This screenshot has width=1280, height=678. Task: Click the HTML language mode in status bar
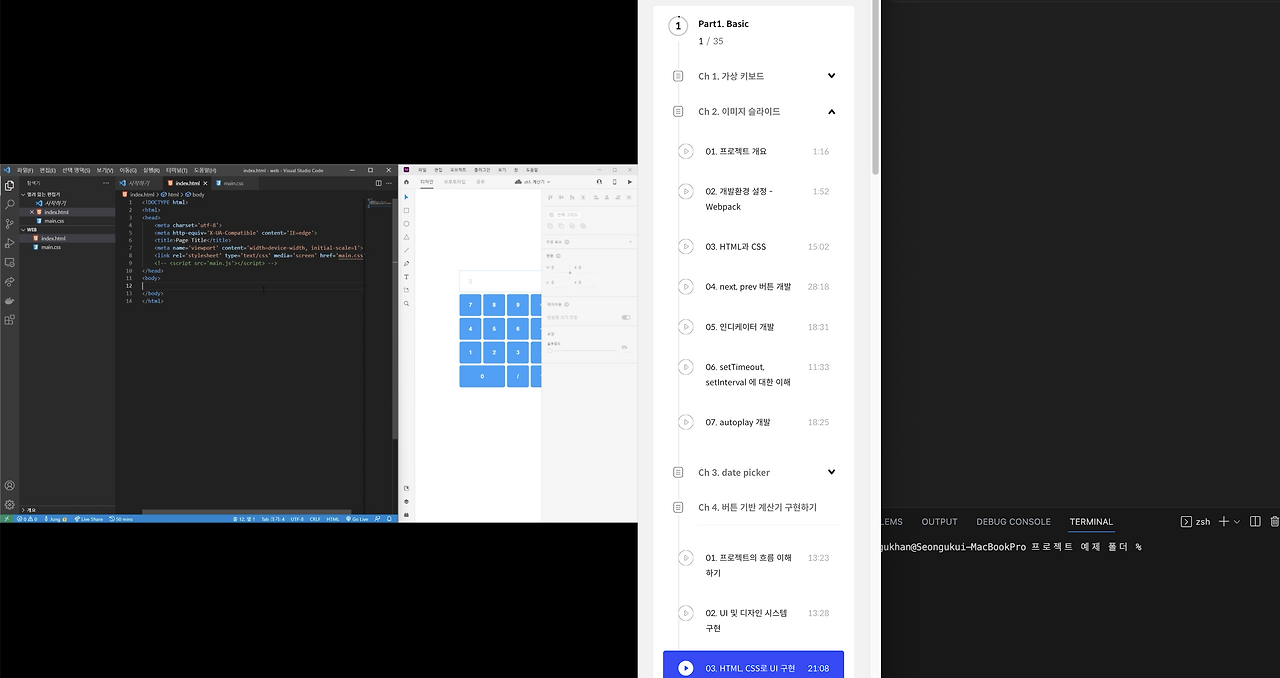click(x=333, y=519)
